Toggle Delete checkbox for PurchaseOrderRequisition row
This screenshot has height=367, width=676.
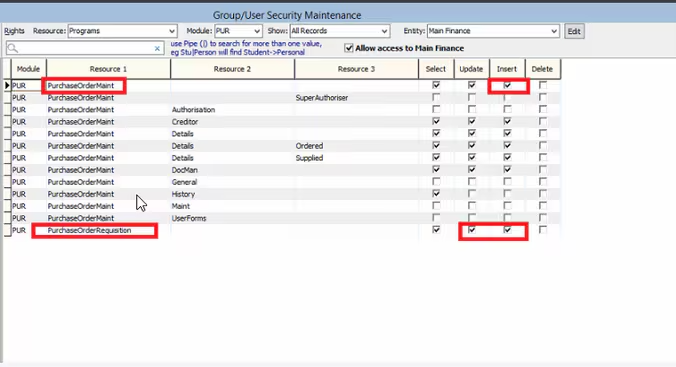542,230
